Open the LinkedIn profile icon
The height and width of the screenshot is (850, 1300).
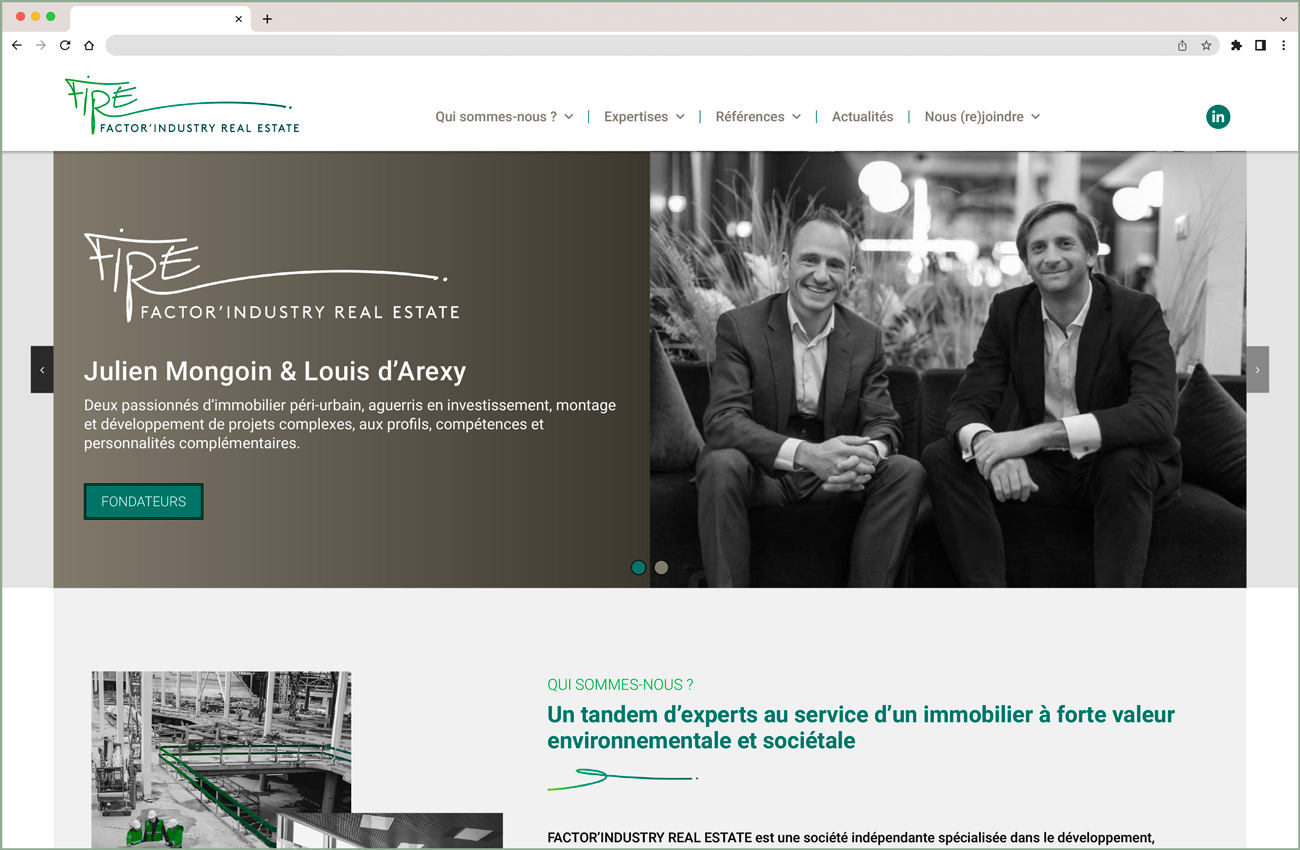click(x=1218, y=117)
